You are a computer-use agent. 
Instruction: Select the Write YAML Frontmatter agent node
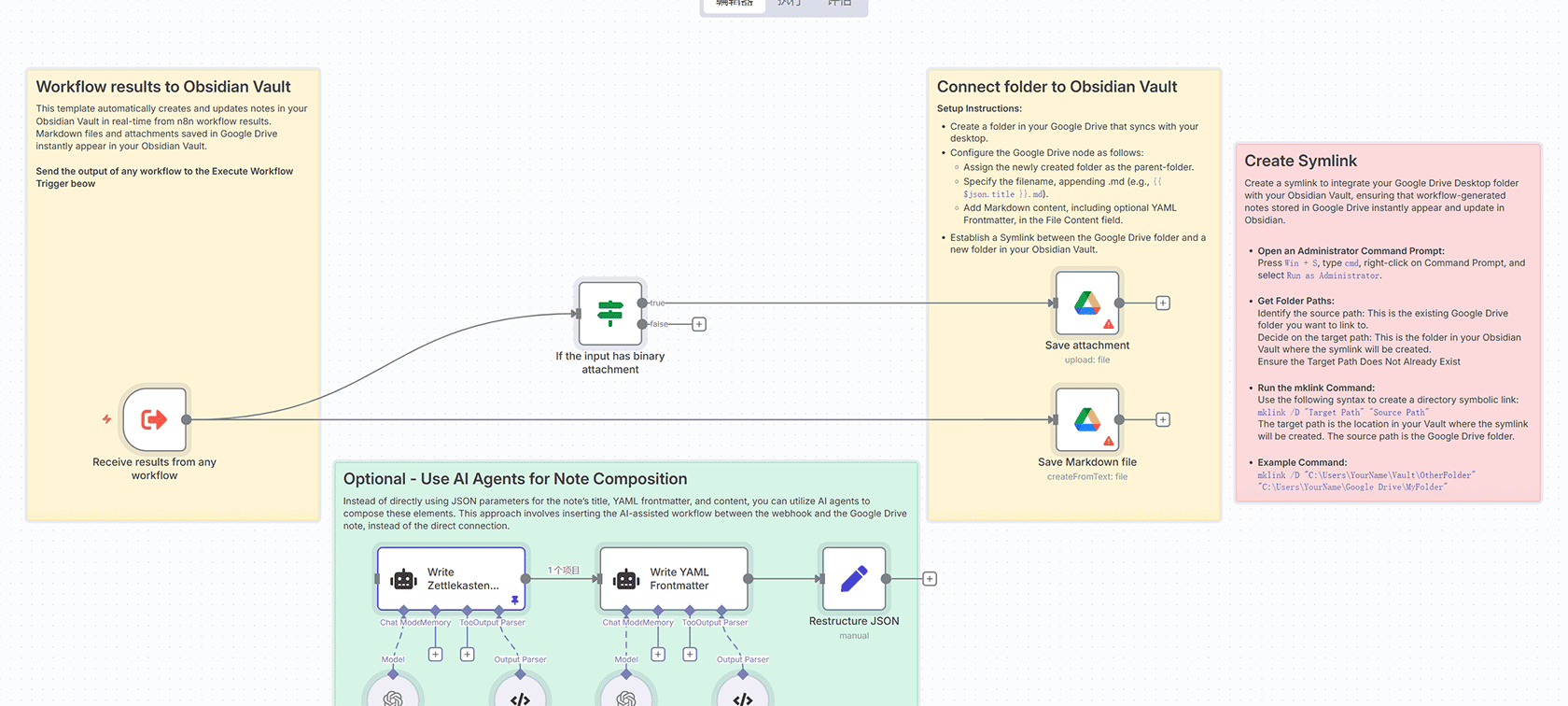pyautogui.click(x=674, y=579)
